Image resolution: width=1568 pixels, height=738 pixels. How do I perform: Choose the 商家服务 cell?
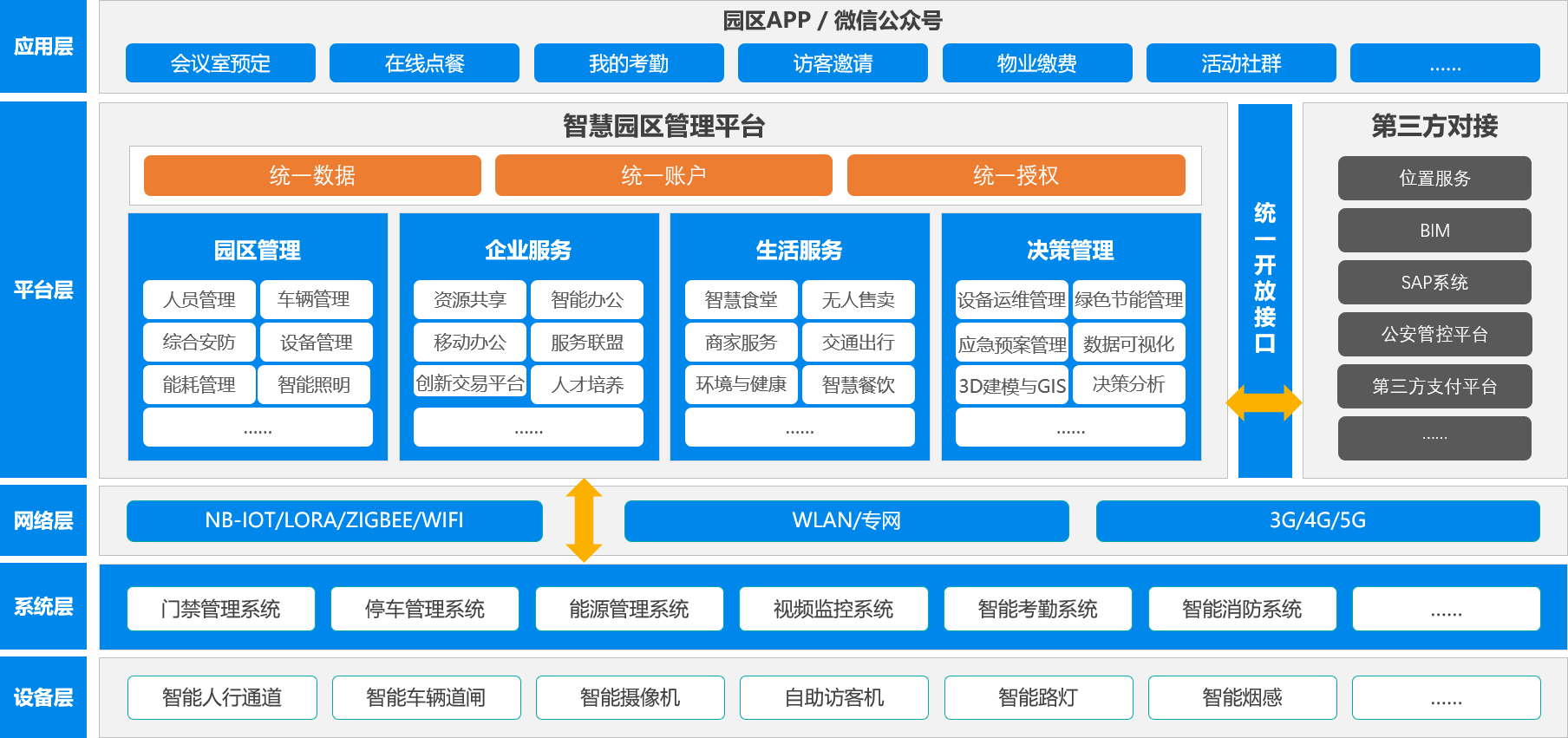[x=742, y=342]
